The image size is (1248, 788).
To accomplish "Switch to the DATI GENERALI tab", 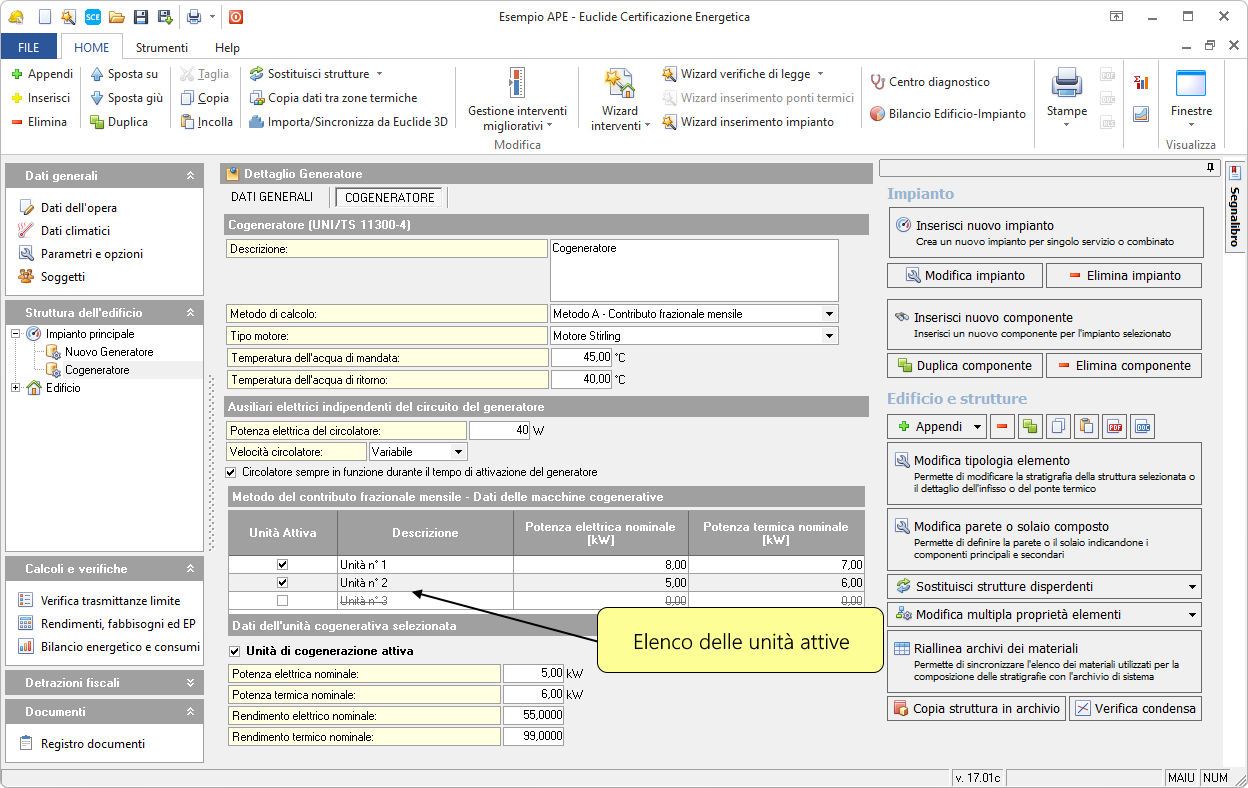I will (272, 197).
